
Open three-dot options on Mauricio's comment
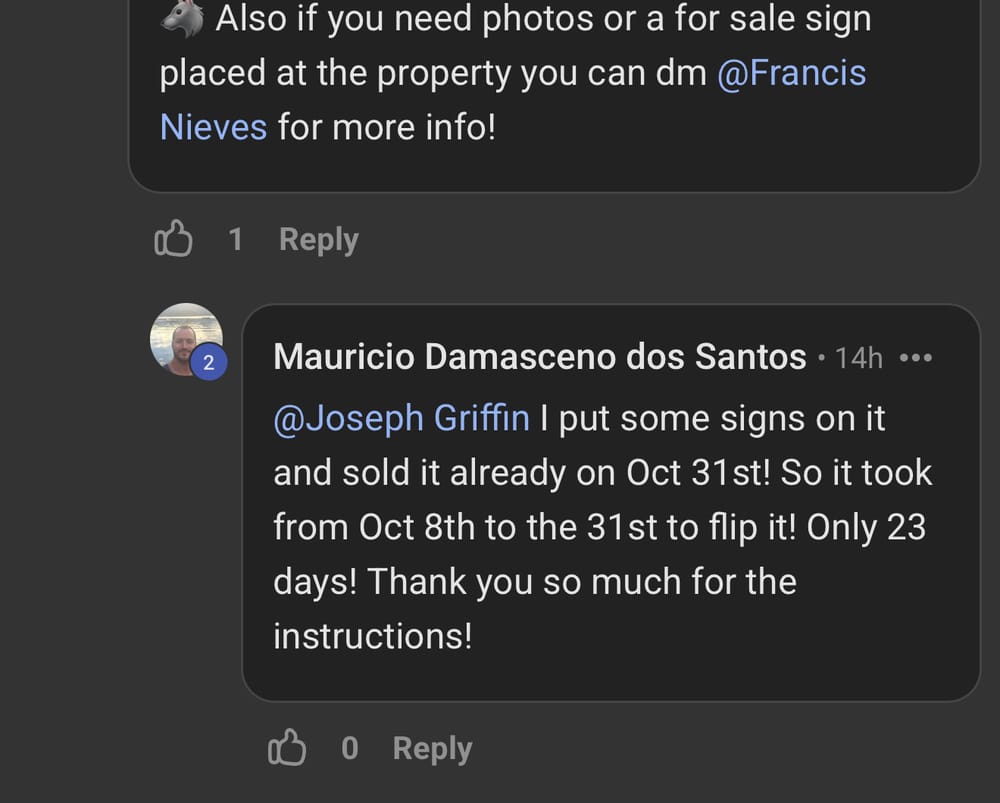916,358
